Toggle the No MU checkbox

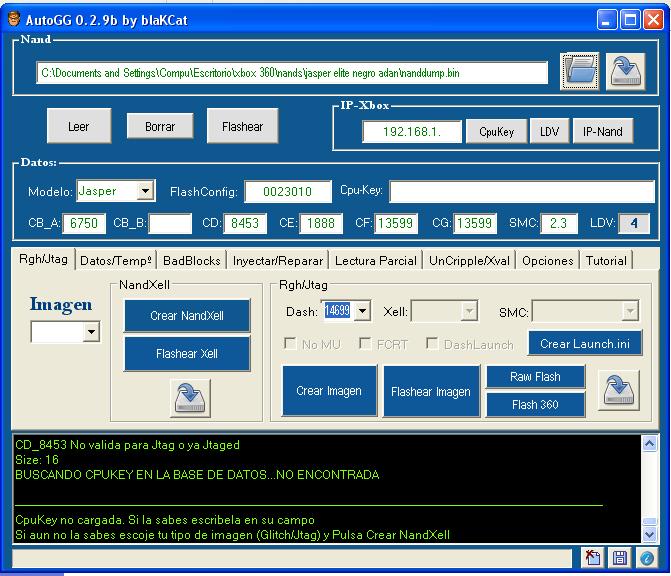[x=290, y=343]
